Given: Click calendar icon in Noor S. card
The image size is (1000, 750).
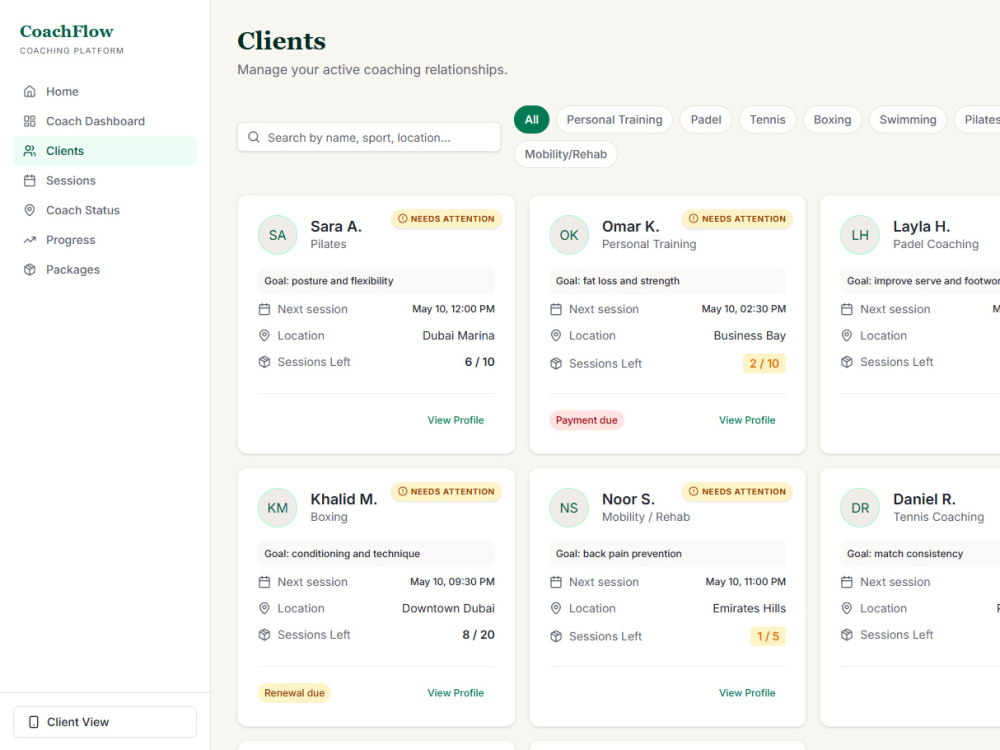Looking at the screenshot, I should [x=555, y=582].
